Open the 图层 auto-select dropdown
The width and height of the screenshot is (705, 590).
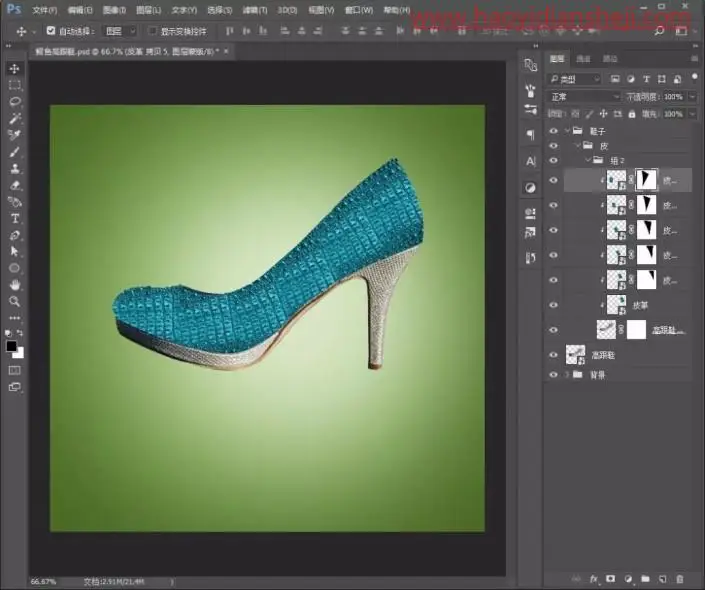pyautogui.click(x=120, y=31)
